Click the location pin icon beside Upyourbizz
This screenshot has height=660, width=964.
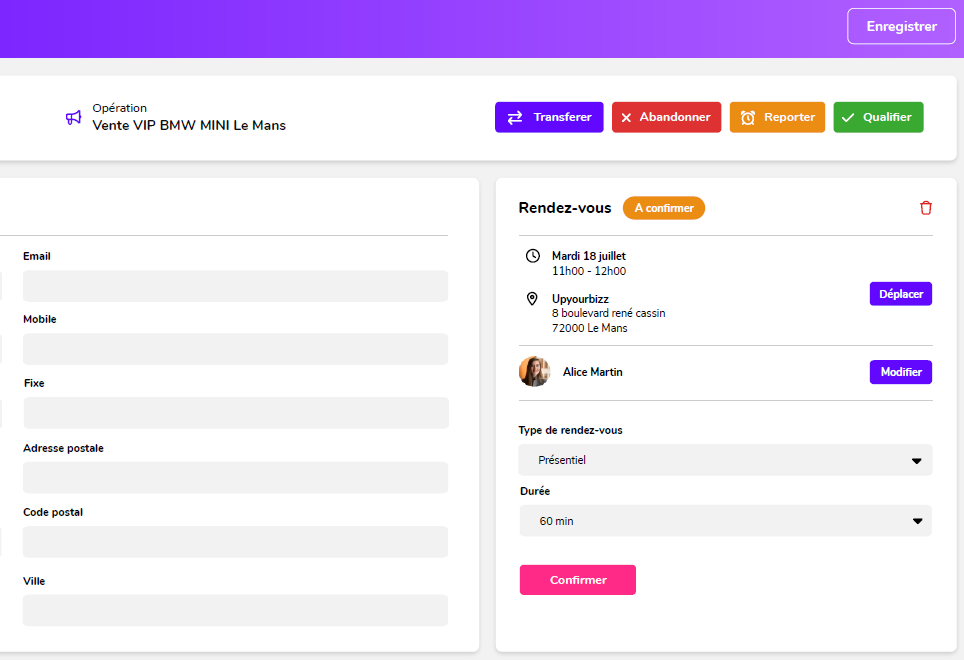click(532, 299)
